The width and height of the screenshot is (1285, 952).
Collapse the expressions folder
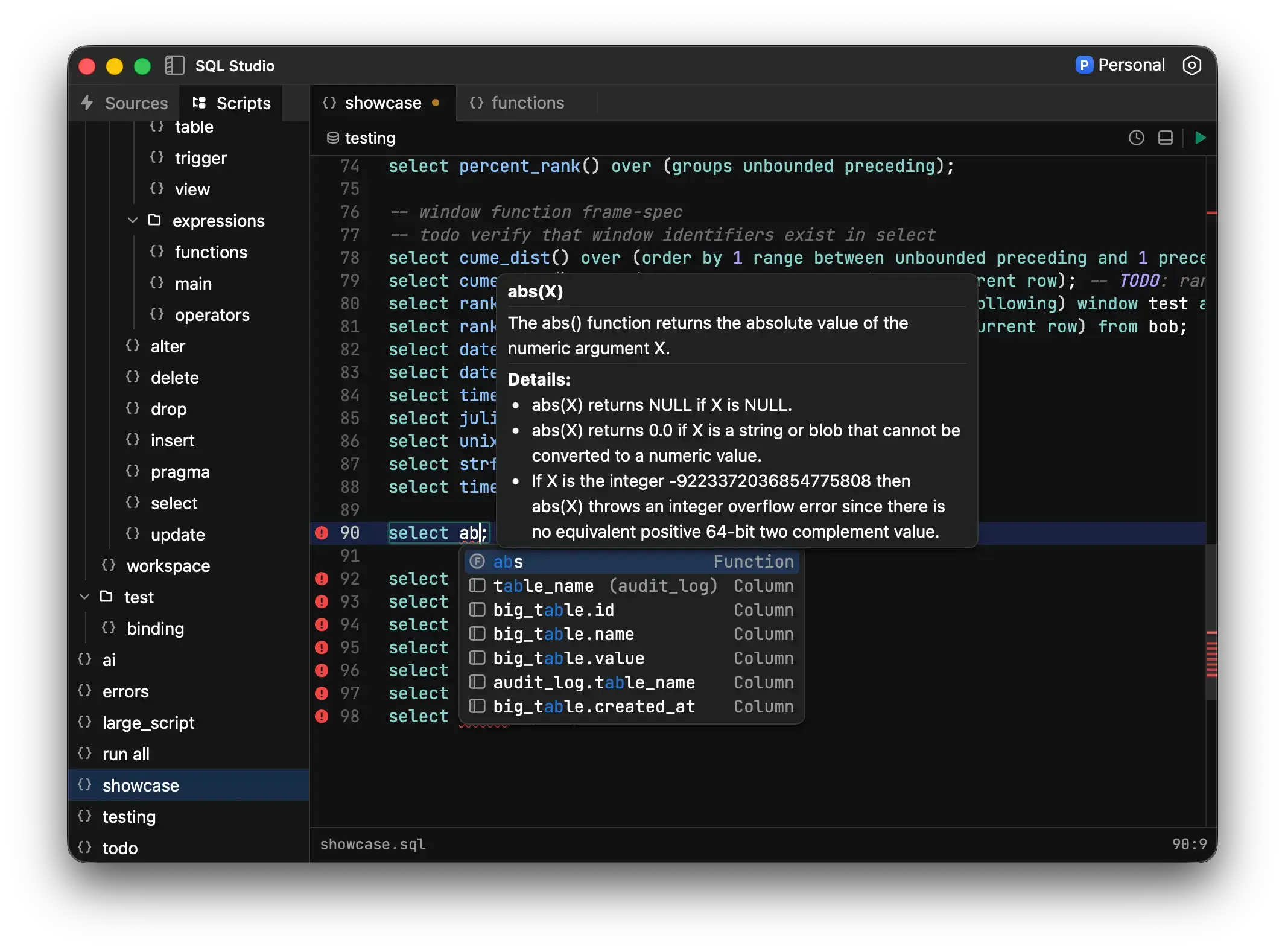pos(133,221)
